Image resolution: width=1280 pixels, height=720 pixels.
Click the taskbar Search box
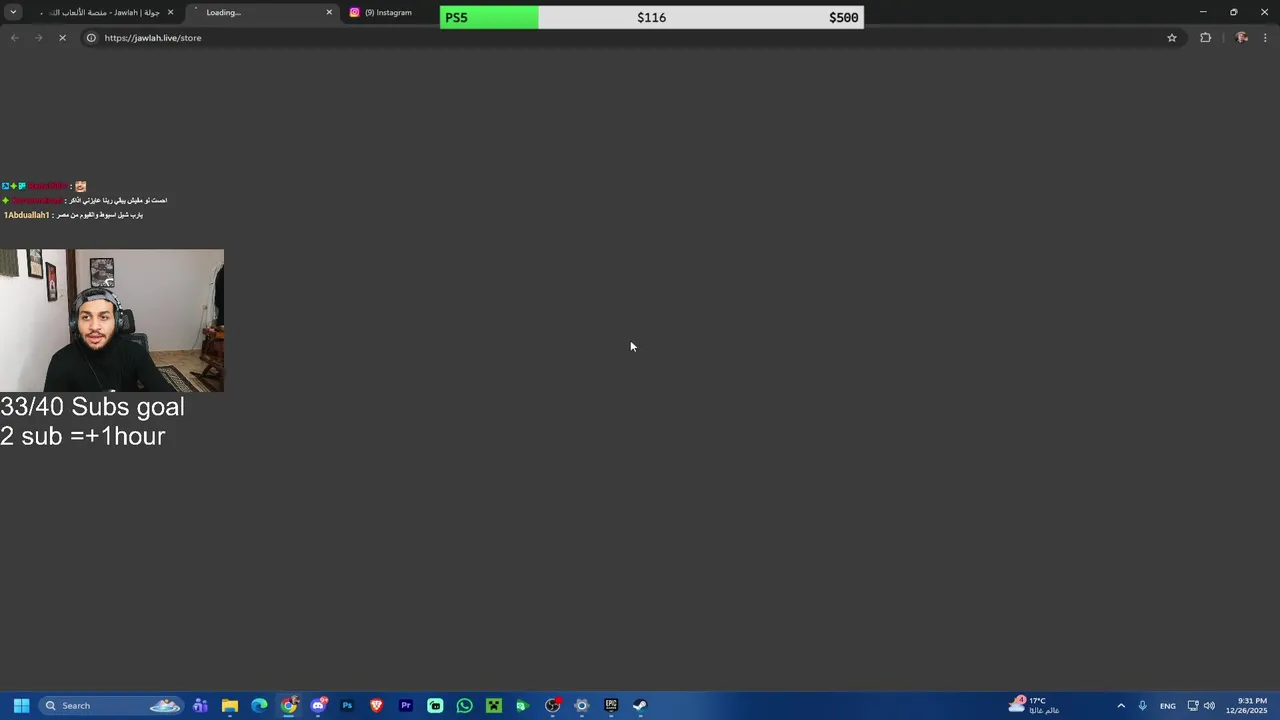coord(113,705)
